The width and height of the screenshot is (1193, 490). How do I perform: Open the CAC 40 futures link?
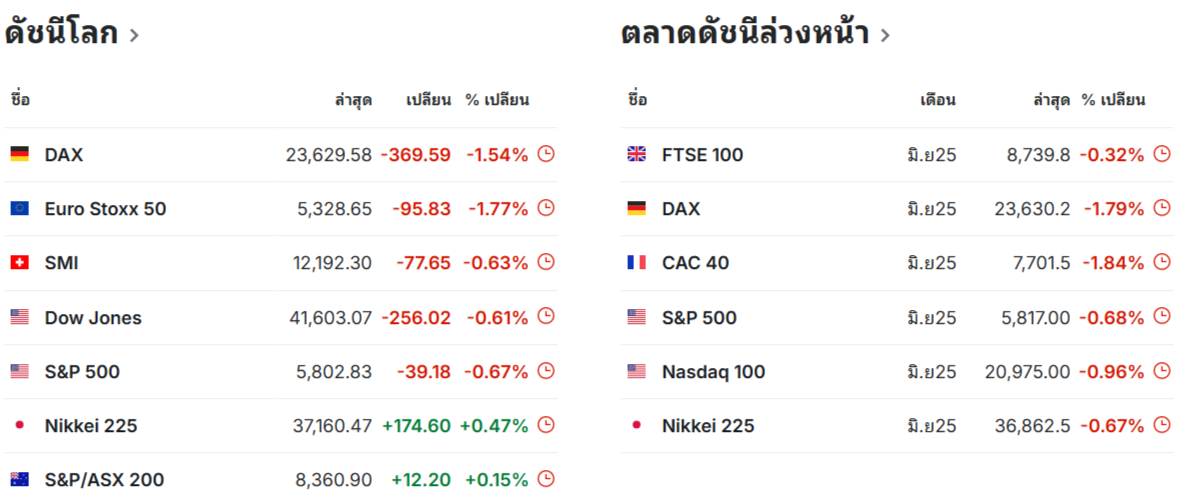(x=695, y=262)
